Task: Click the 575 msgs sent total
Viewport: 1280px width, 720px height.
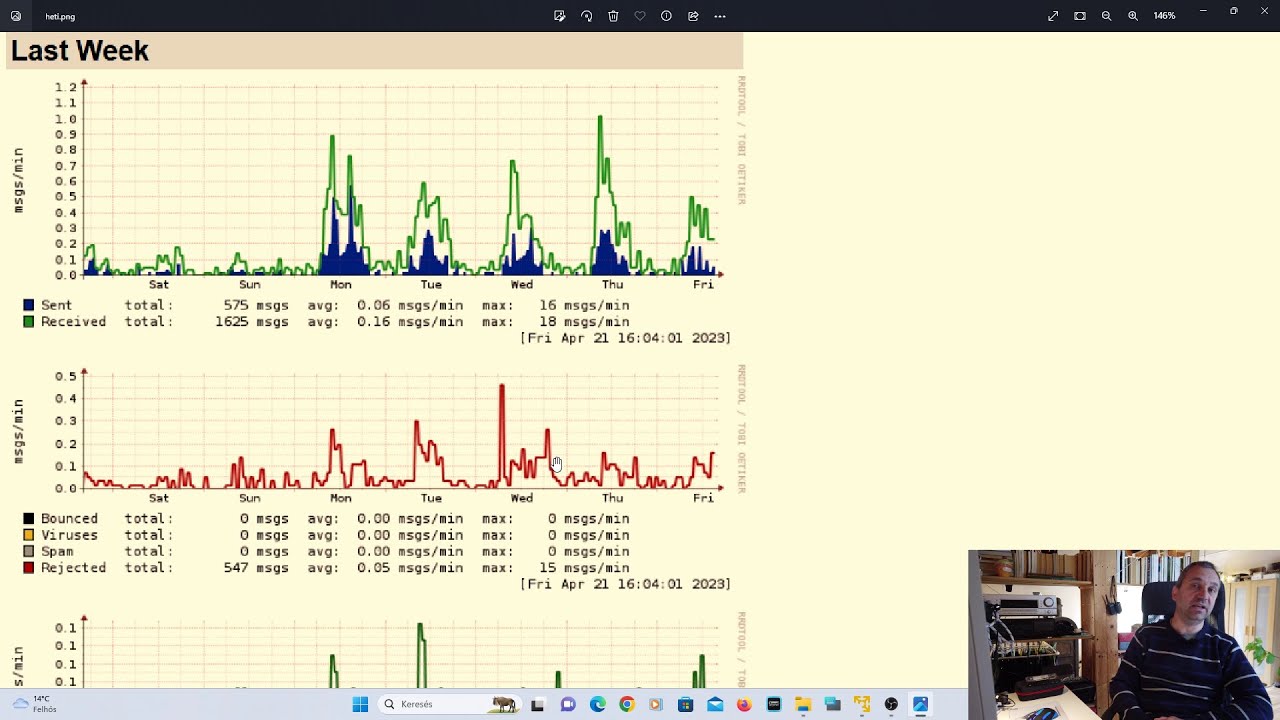Action: click(256, 305)
